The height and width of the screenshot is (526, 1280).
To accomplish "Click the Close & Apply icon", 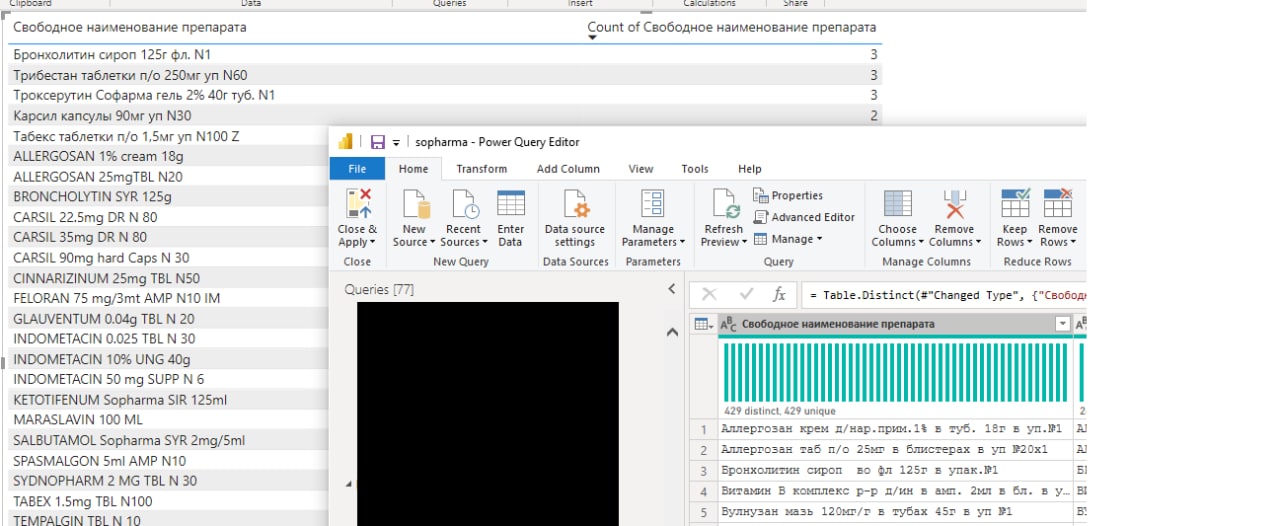I will [x=357, y=202].
